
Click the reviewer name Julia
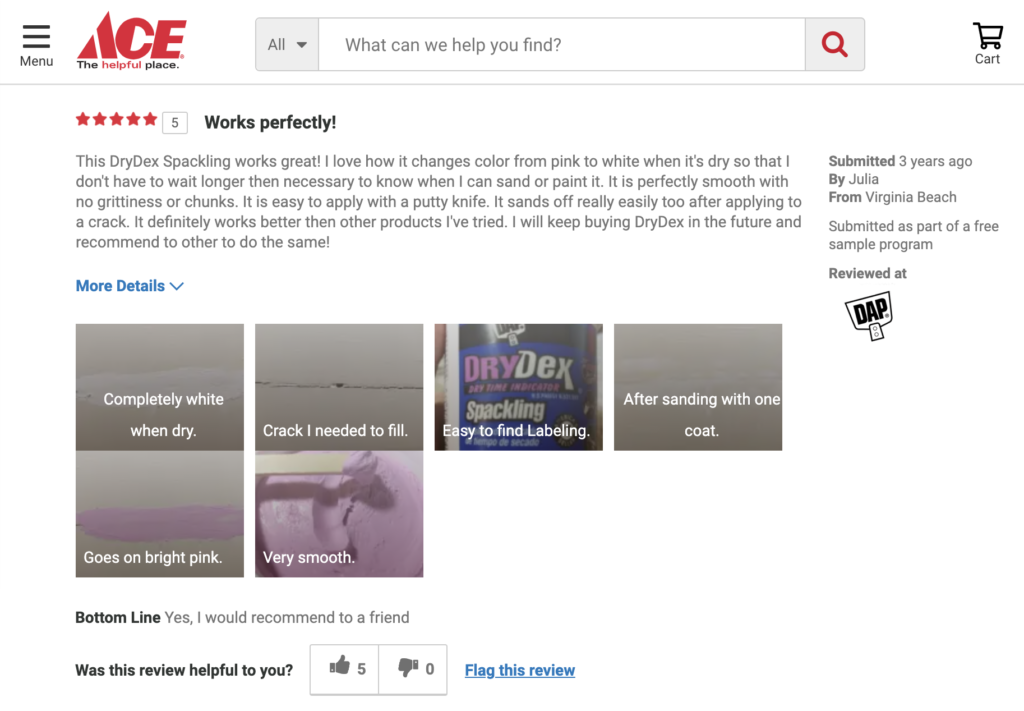pos(863,180)
